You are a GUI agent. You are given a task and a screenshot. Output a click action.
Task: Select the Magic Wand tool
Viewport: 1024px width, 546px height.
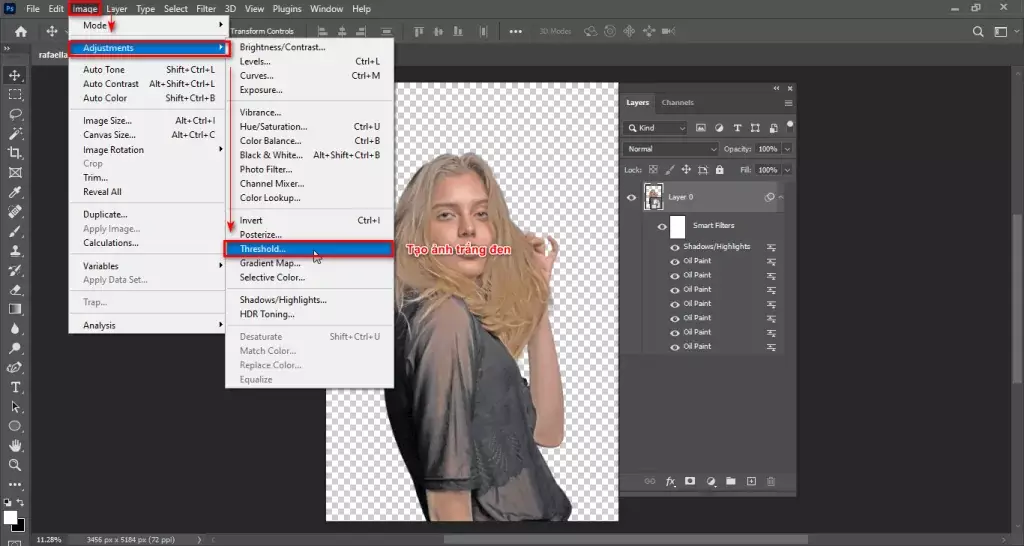click(15, 134)
